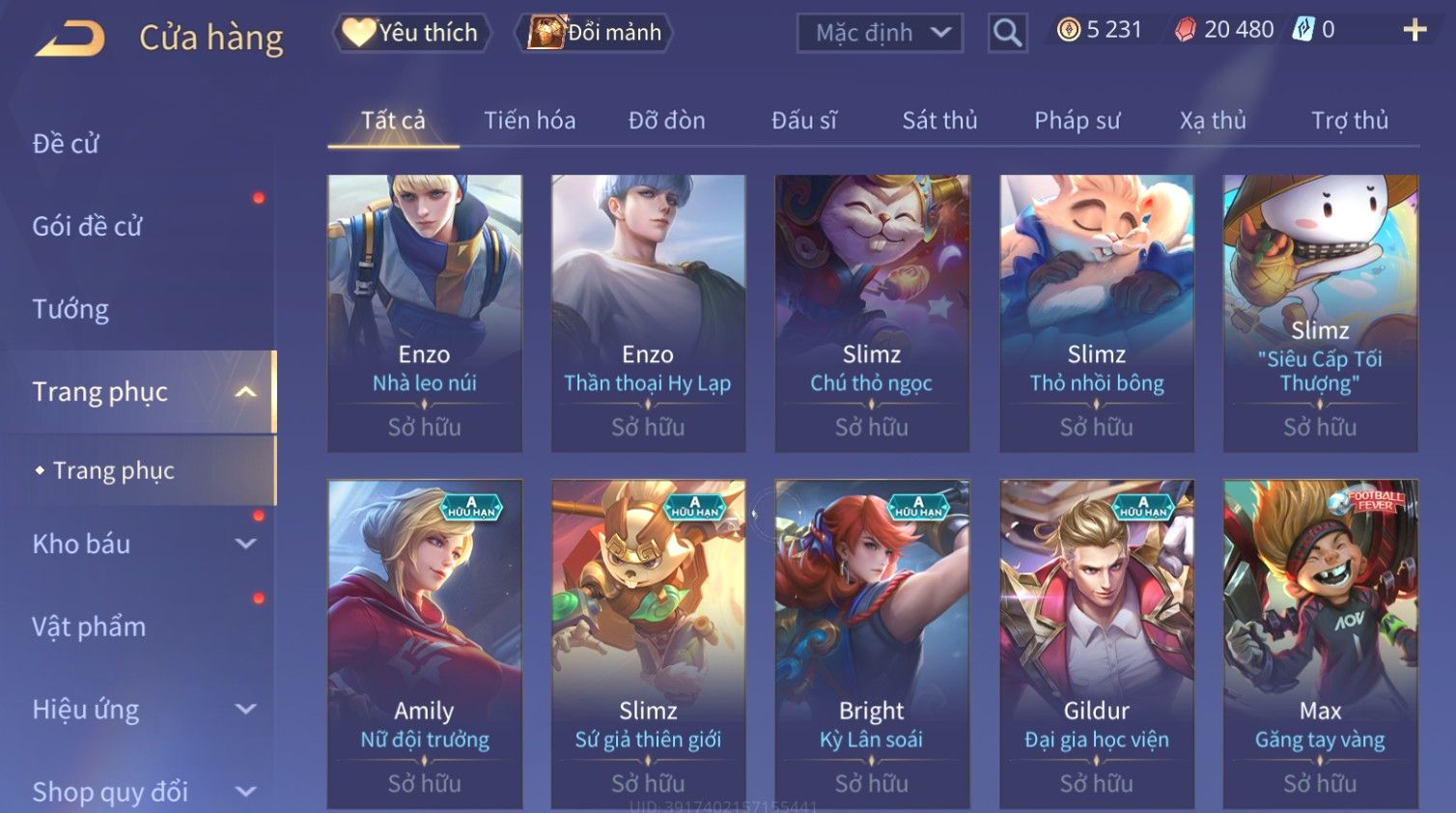Expand the Kho báu sidebar section
This screenshot has width=1456, height=813.
[246, 544]
